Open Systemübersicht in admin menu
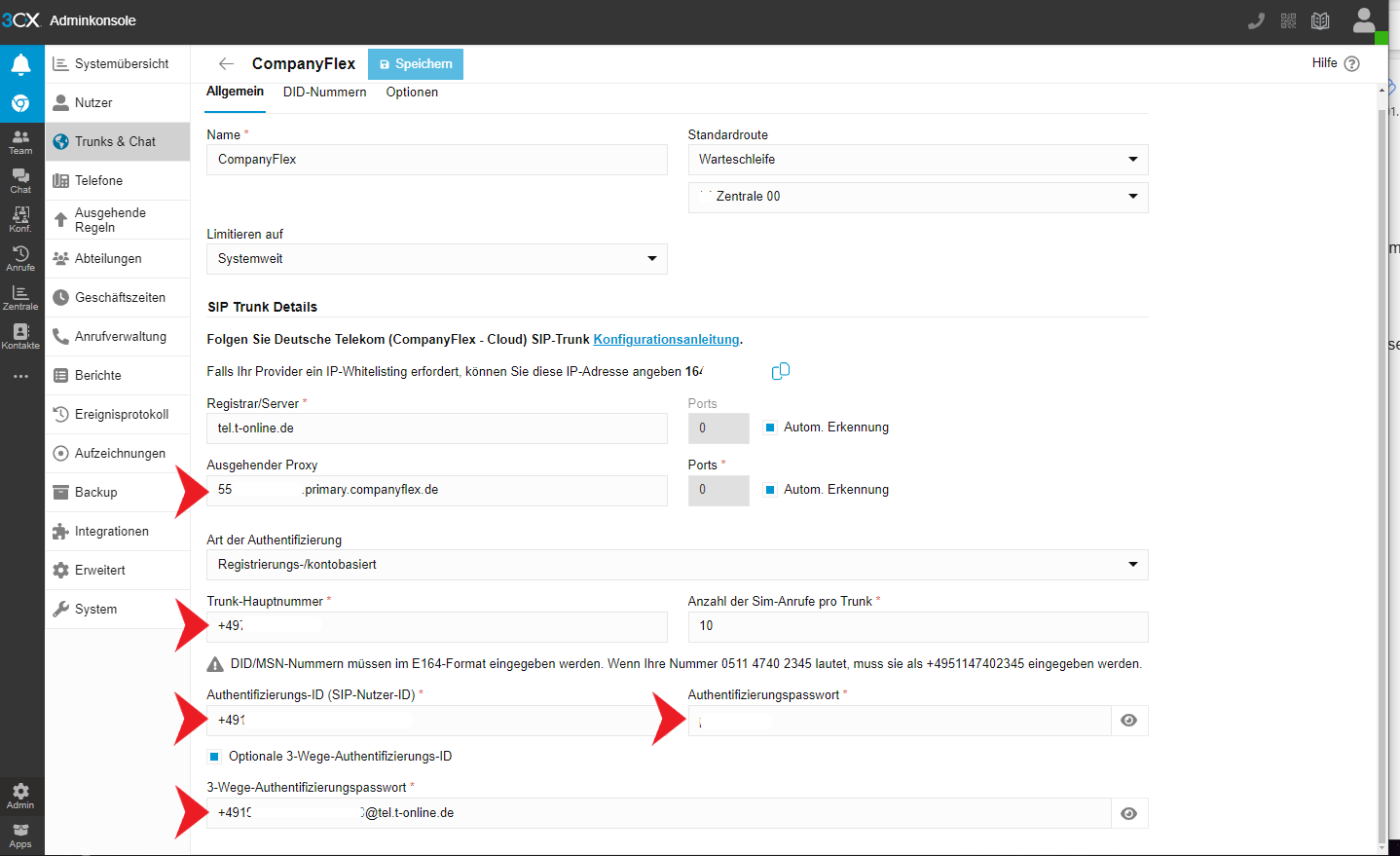Image resolution: width=1400 pixels, height=856 pixels. 118,64
